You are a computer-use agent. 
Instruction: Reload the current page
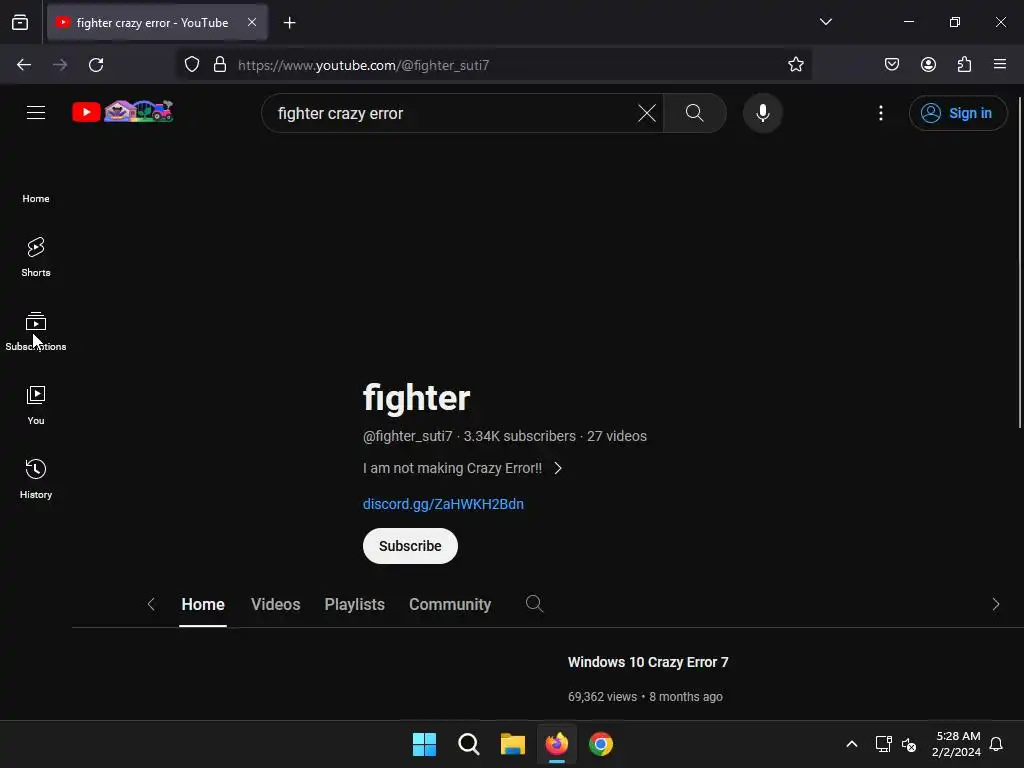(96, 65)
